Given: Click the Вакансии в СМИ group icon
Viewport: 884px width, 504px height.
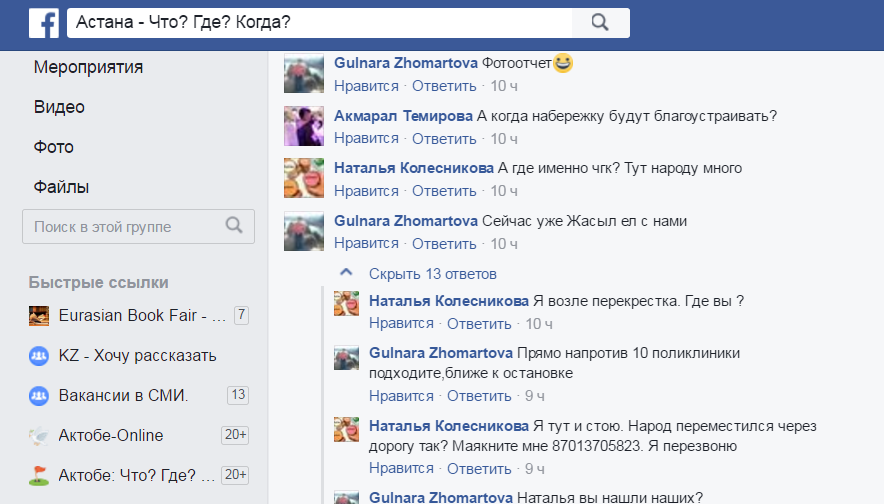Looking at the screenshot, I should tap(39, 396).
